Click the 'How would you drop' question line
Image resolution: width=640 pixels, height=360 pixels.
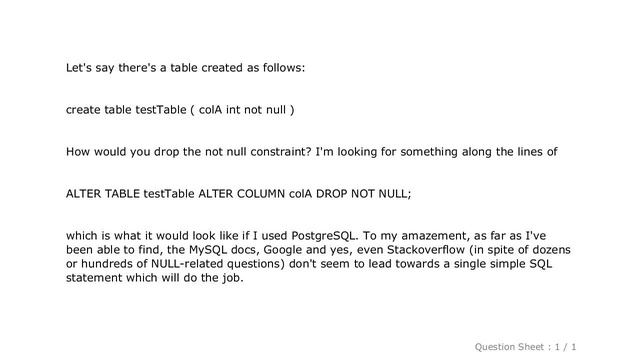[311, 152]
